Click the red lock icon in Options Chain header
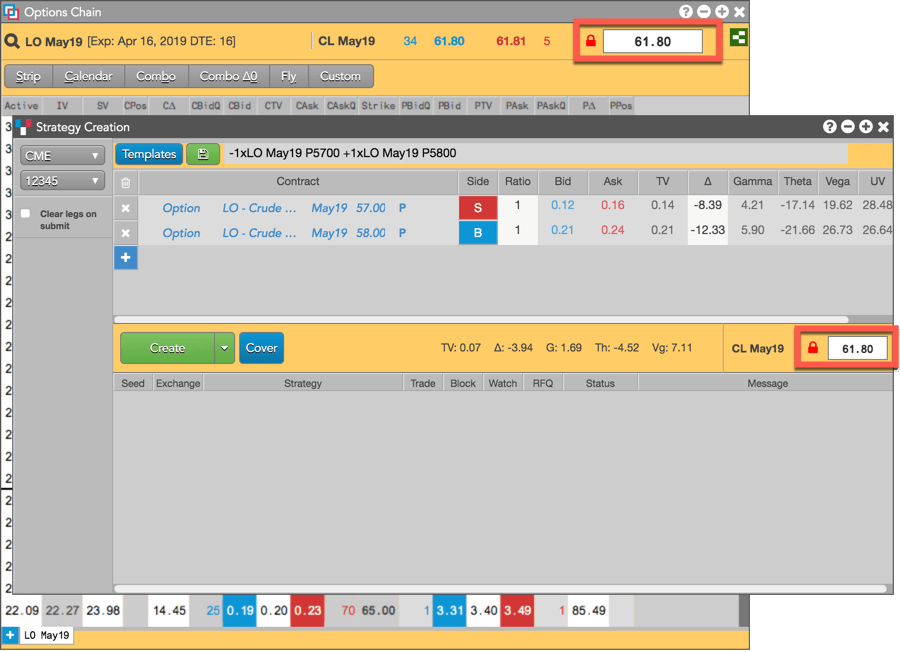 (591, 41)
